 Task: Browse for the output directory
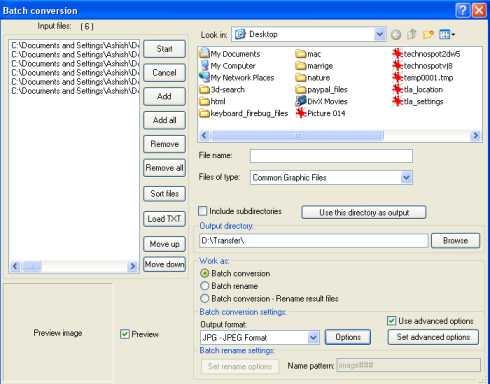(455, 241)
